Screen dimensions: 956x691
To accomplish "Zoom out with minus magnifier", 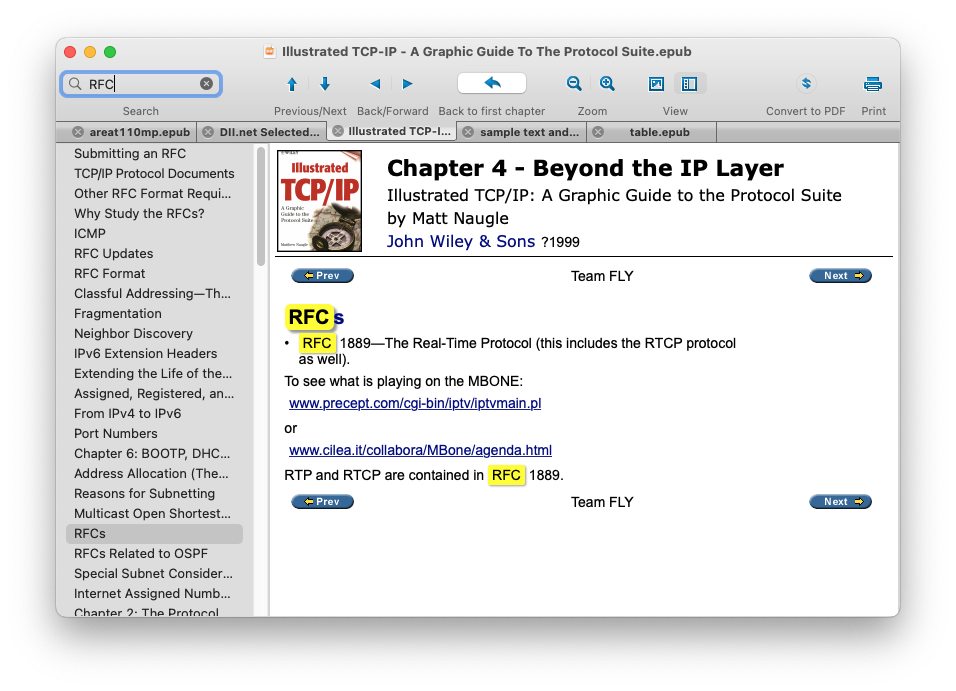I will coord(574,84).
